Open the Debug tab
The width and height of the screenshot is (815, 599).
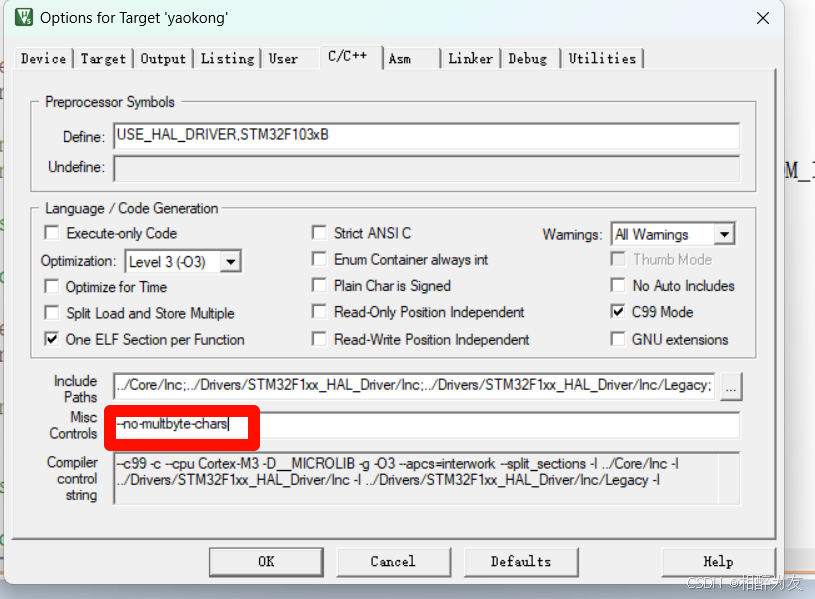[528, 59]
